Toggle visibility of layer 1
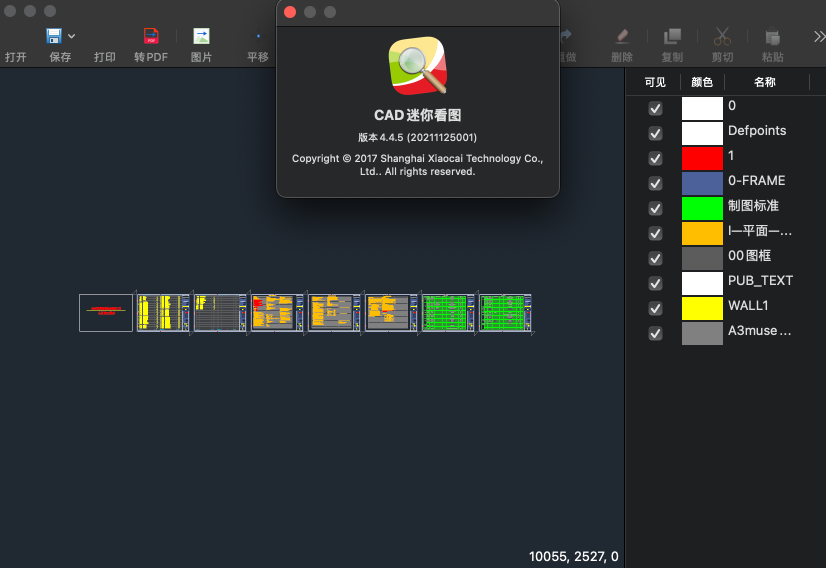826x568 pixels. pos(655,159)
